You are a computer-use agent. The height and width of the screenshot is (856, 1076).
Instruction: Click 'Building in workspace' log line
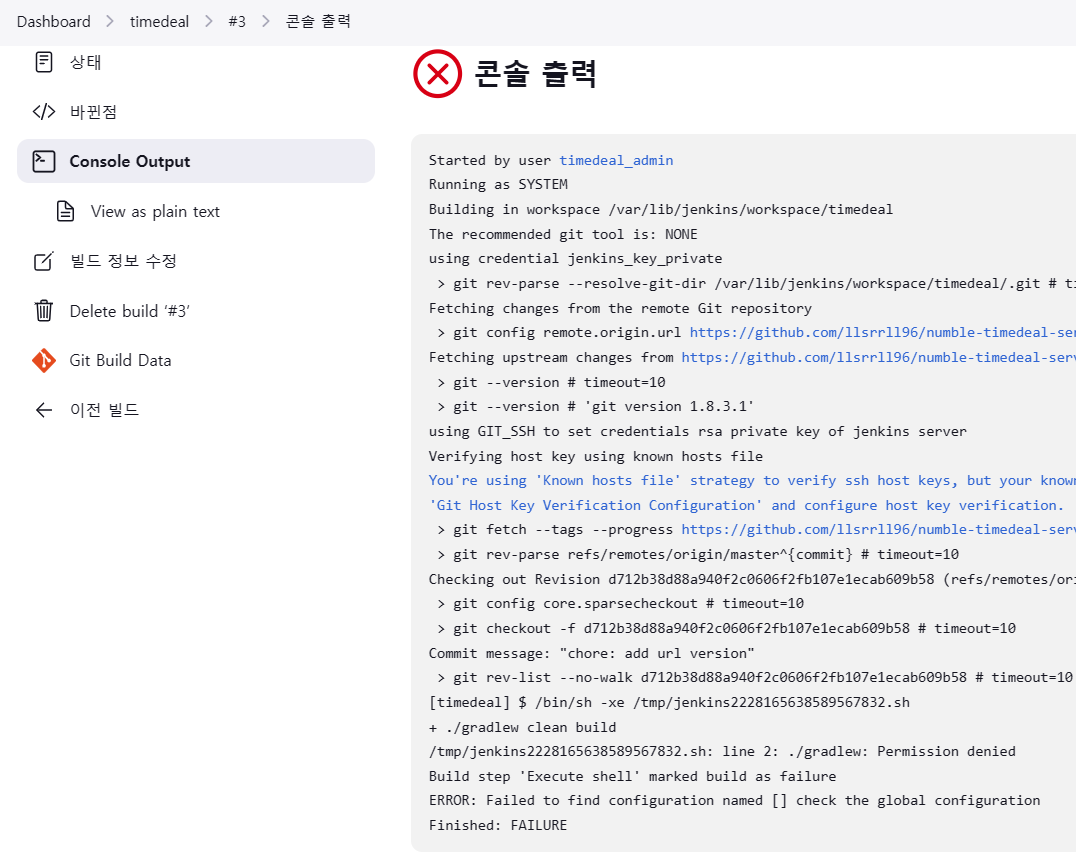[661, 209]
